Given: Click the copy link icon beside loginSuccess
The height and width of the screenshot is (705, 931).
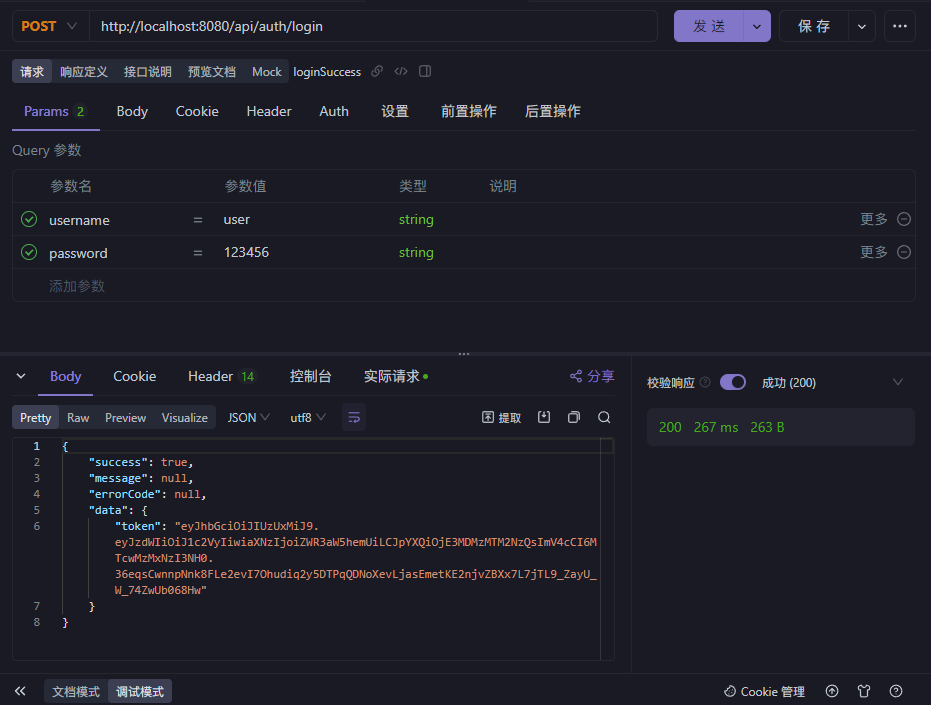Looking at the screenshot, I should pyautogui.click(x=377, y=72).
